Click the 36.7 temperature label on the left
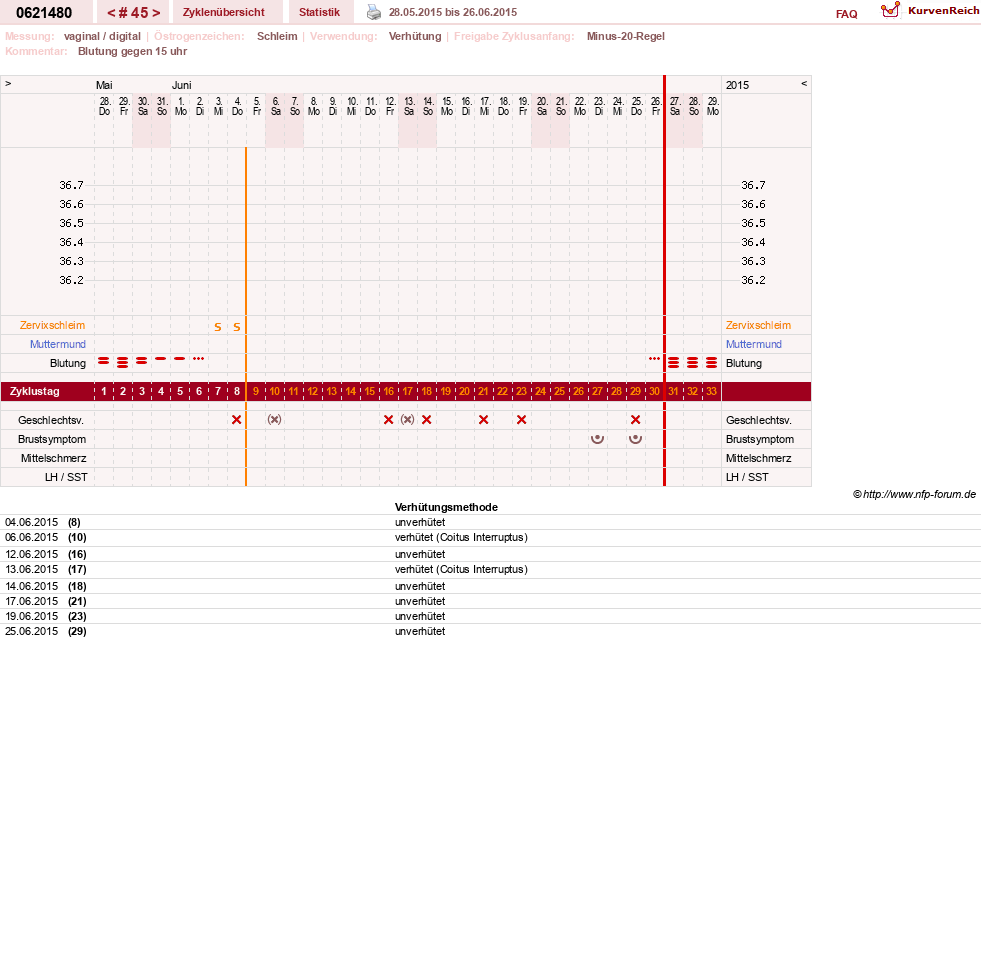The image size is (981, 966). tap(71, 185)
